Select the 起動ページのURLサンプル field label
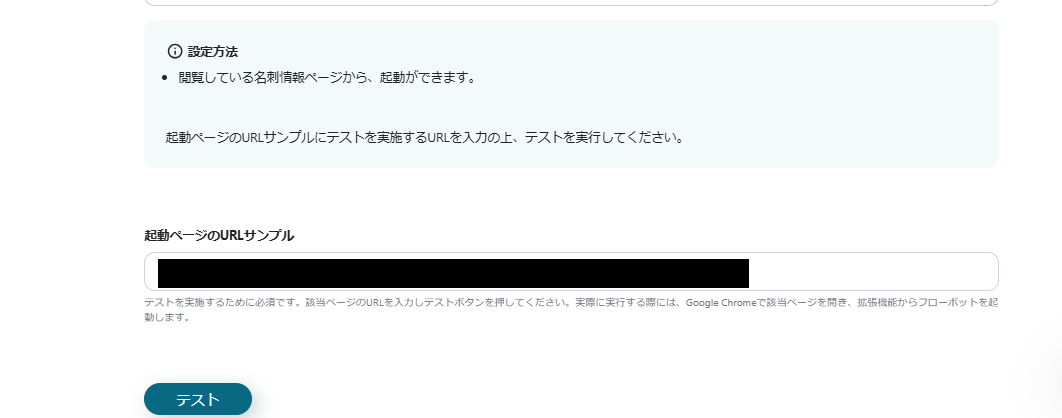 (219, 236)
